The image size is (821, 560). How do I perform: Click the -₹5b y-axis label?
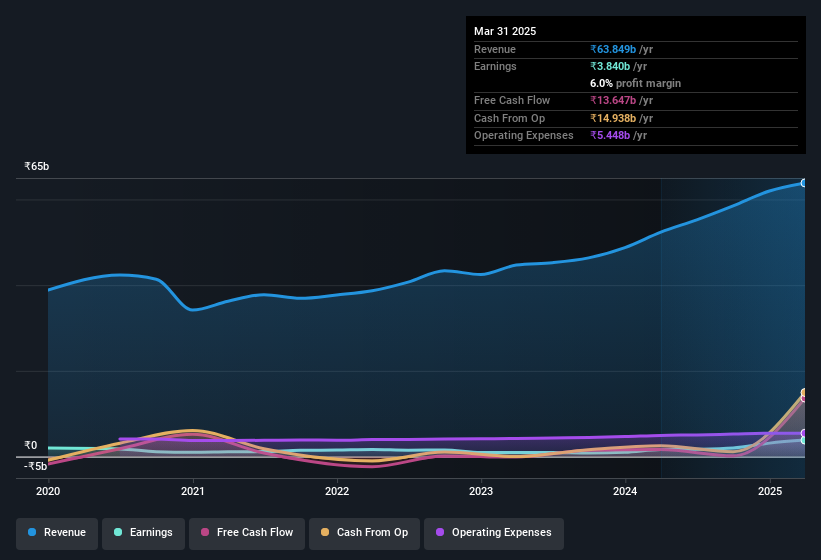35,466
